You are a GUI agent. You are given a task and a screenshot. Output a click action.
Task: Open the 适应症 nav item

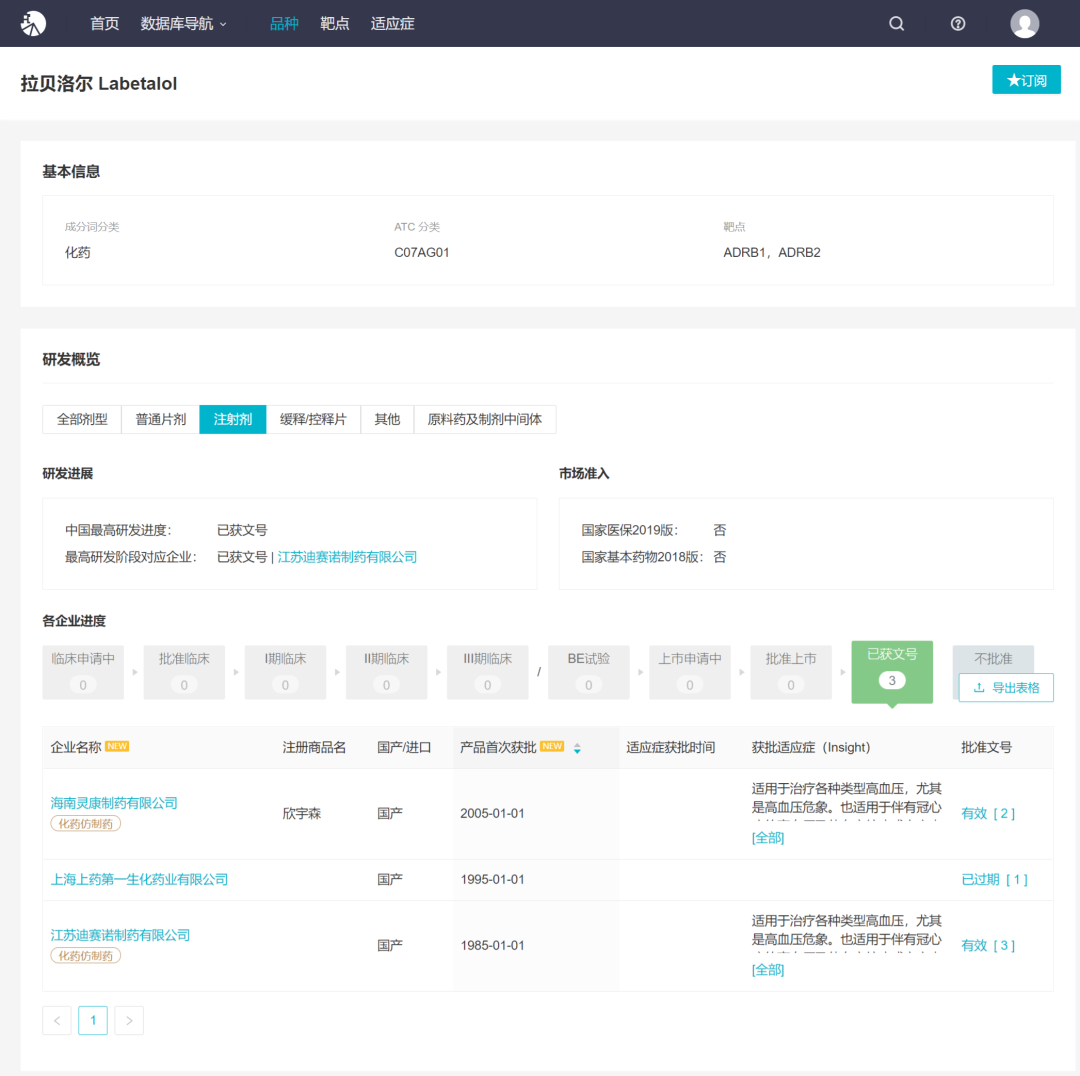pos(393,23)
